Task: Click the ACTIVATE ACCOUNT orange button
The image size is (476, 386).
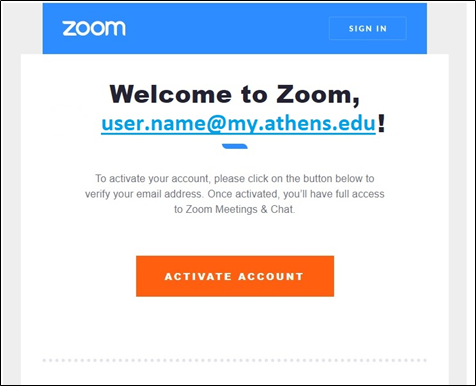Action: click(x=235, y=276)
